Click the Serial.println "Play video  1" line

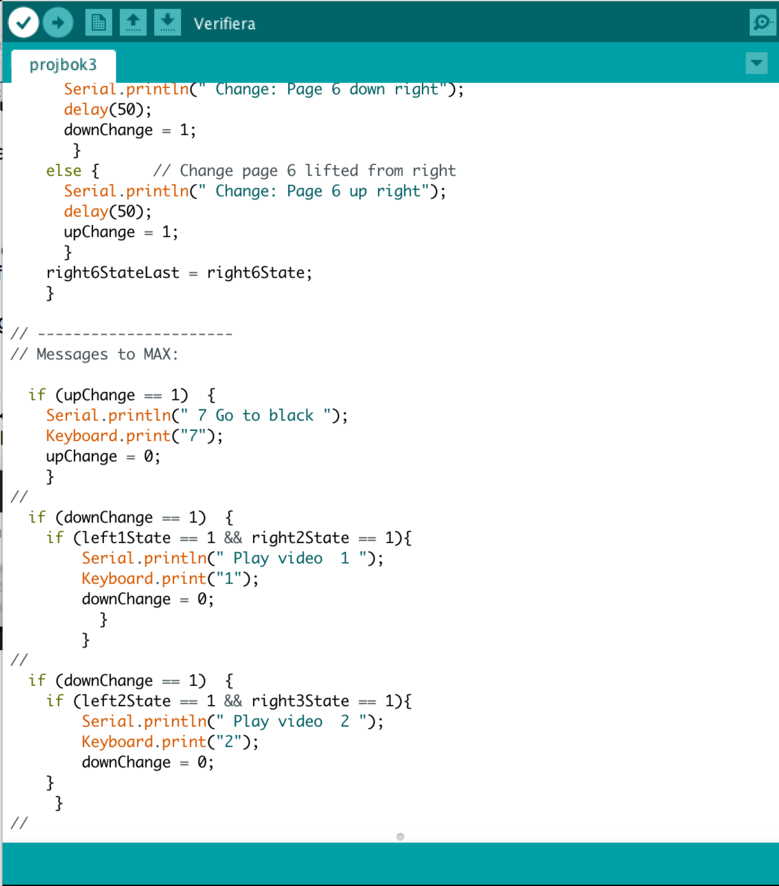(x=232, y=558)
